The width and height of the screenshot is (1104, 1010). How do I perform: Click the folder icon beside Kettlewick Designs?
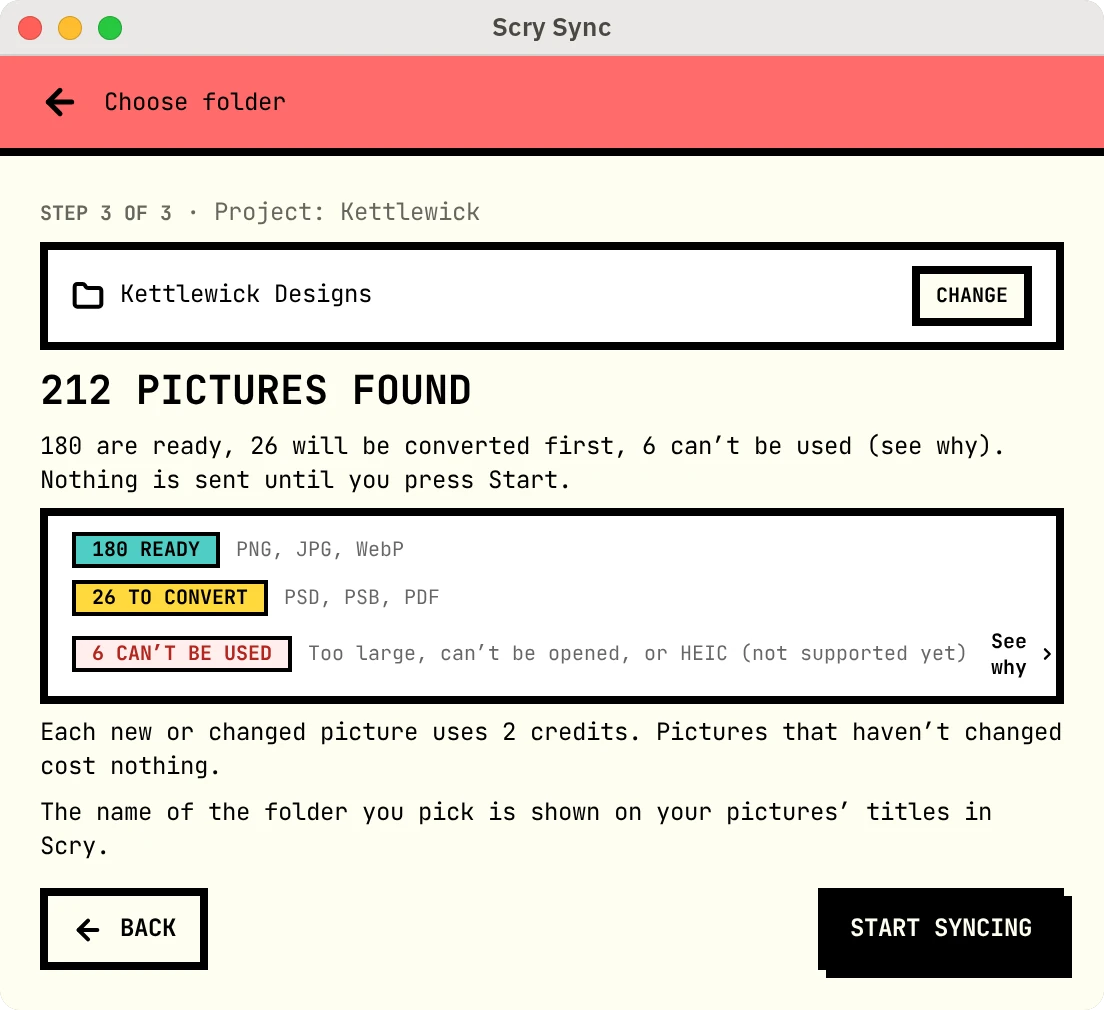click(88, 295)
